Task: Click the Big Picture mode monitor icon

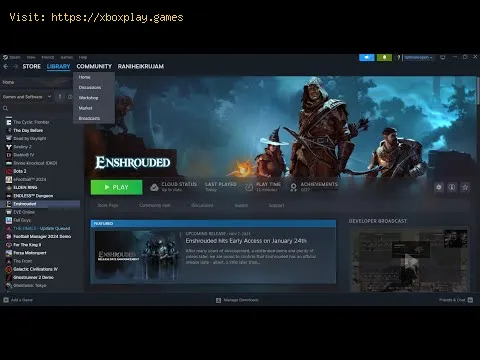Action: 443,57
